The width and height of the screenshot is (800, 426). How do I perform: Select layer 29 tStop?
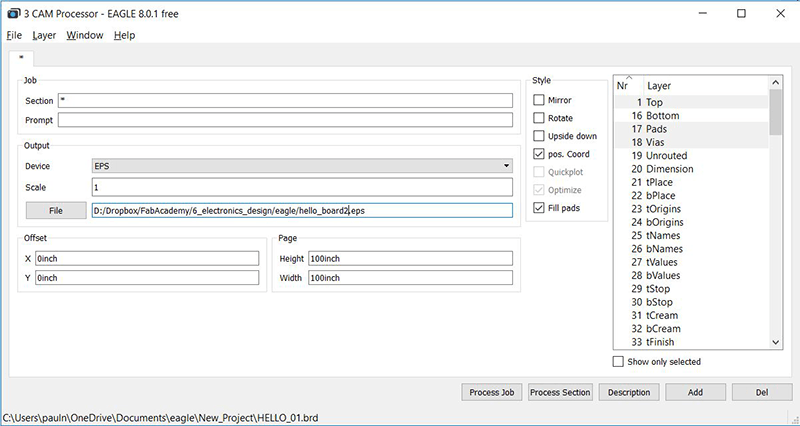tap(692, 289)
